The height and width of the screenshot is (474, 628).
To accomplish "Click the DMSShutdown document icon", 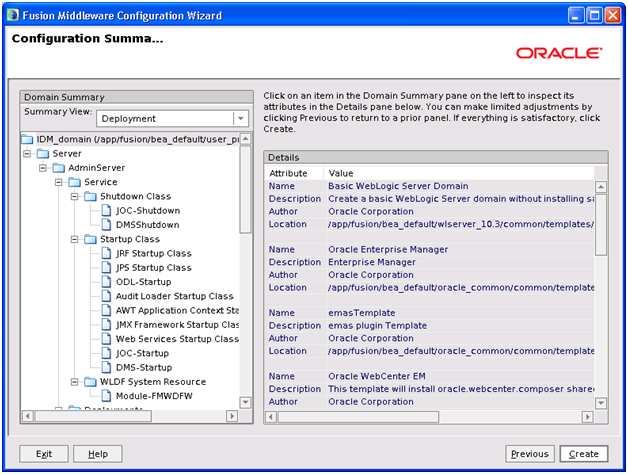I will click(x=106, y=225).
